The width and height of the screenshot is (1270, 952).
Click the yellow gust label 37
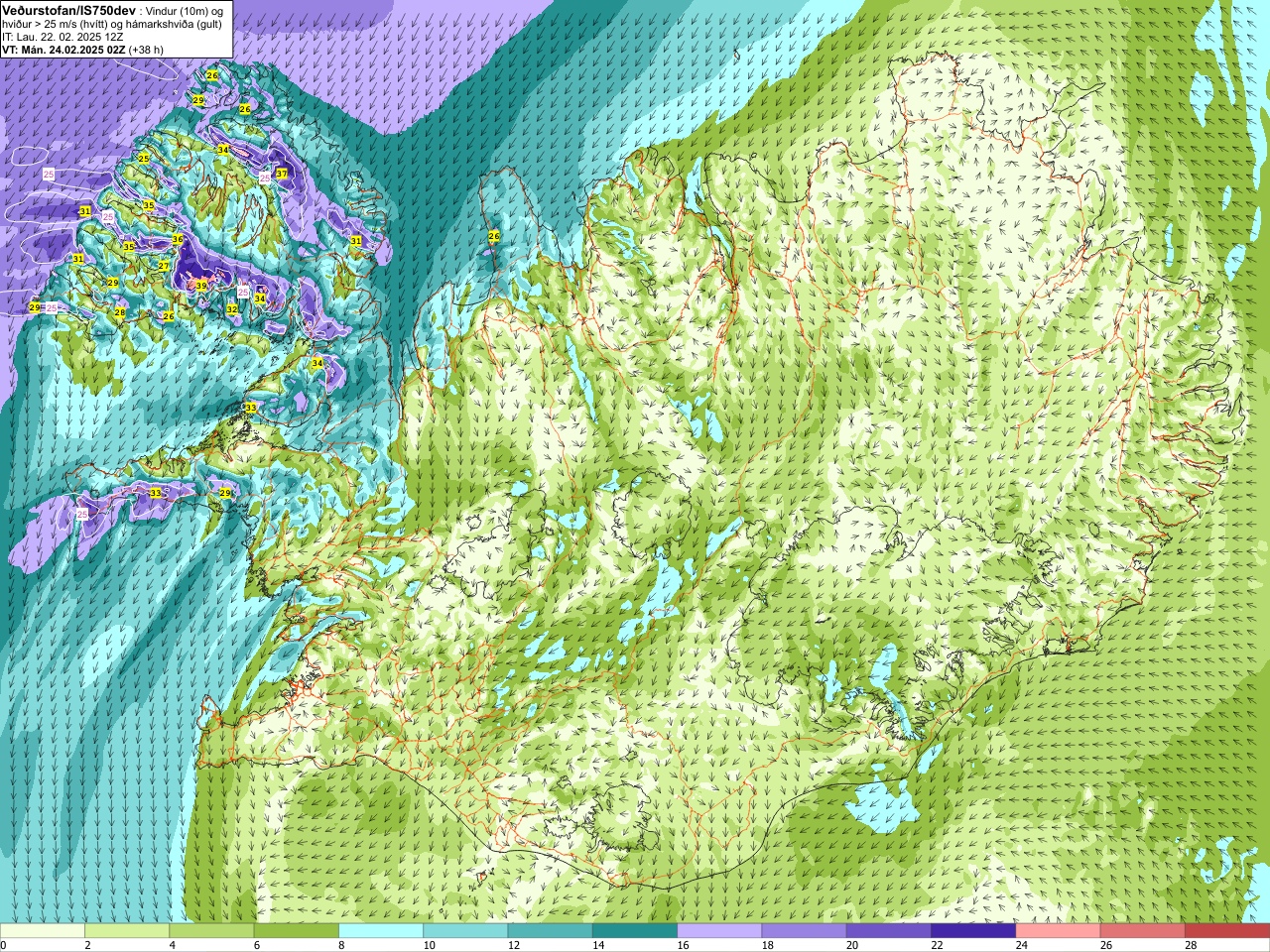pos(282,174)
